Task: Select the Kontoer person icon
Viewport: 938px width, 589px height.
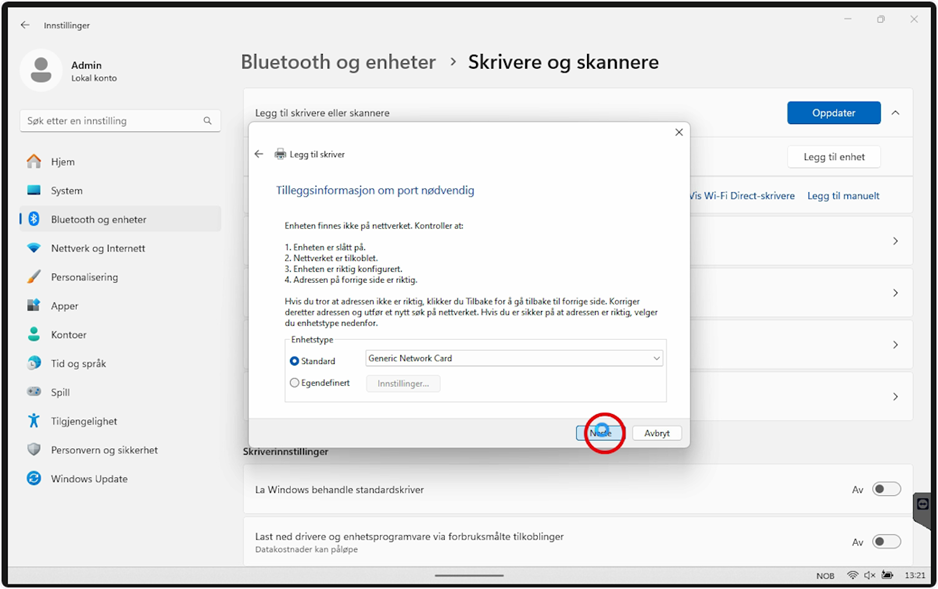Action: click(x=34, y=334)
